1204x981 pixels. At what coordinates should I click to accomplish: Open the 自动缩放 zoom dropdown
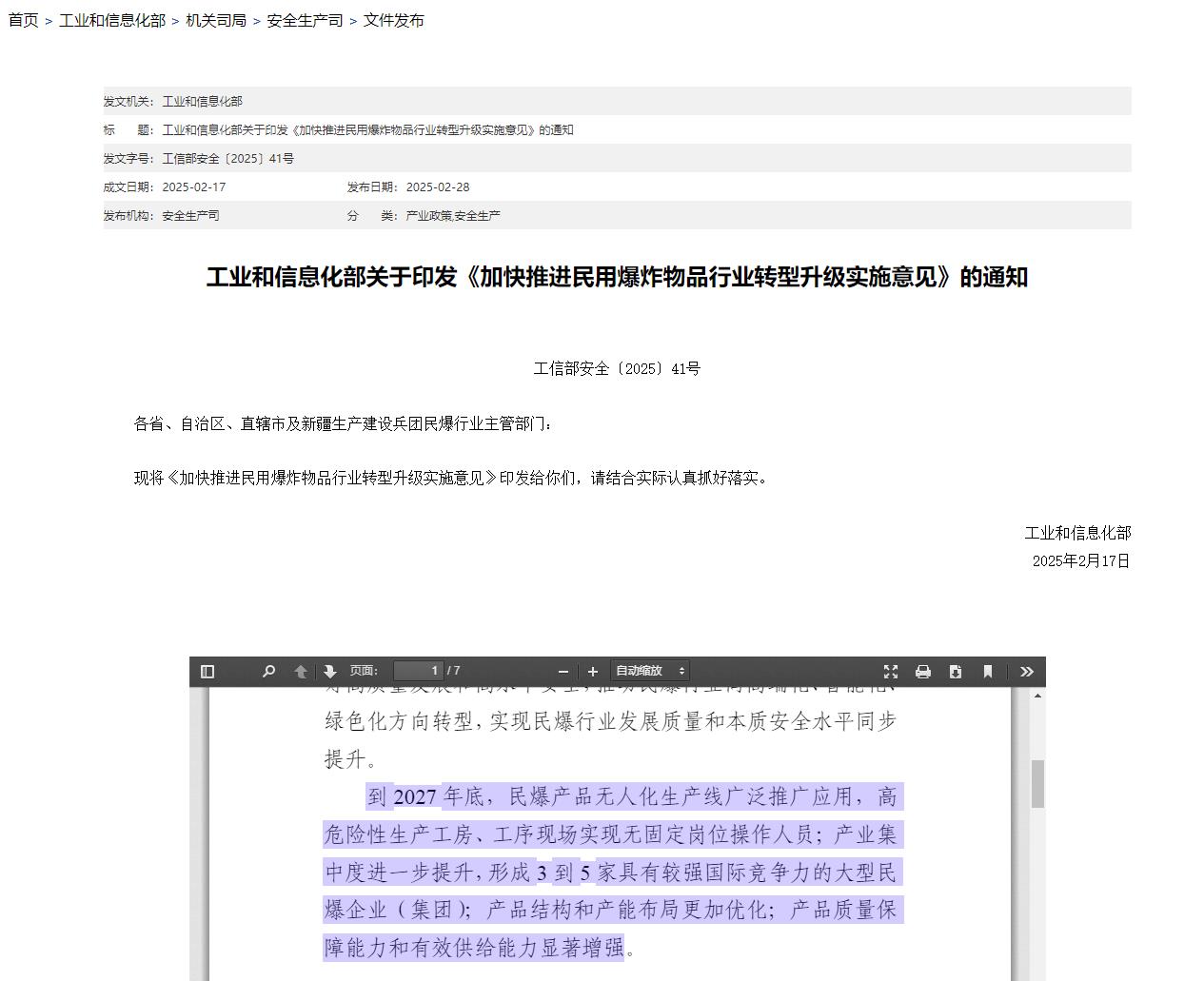click(650, 671)
